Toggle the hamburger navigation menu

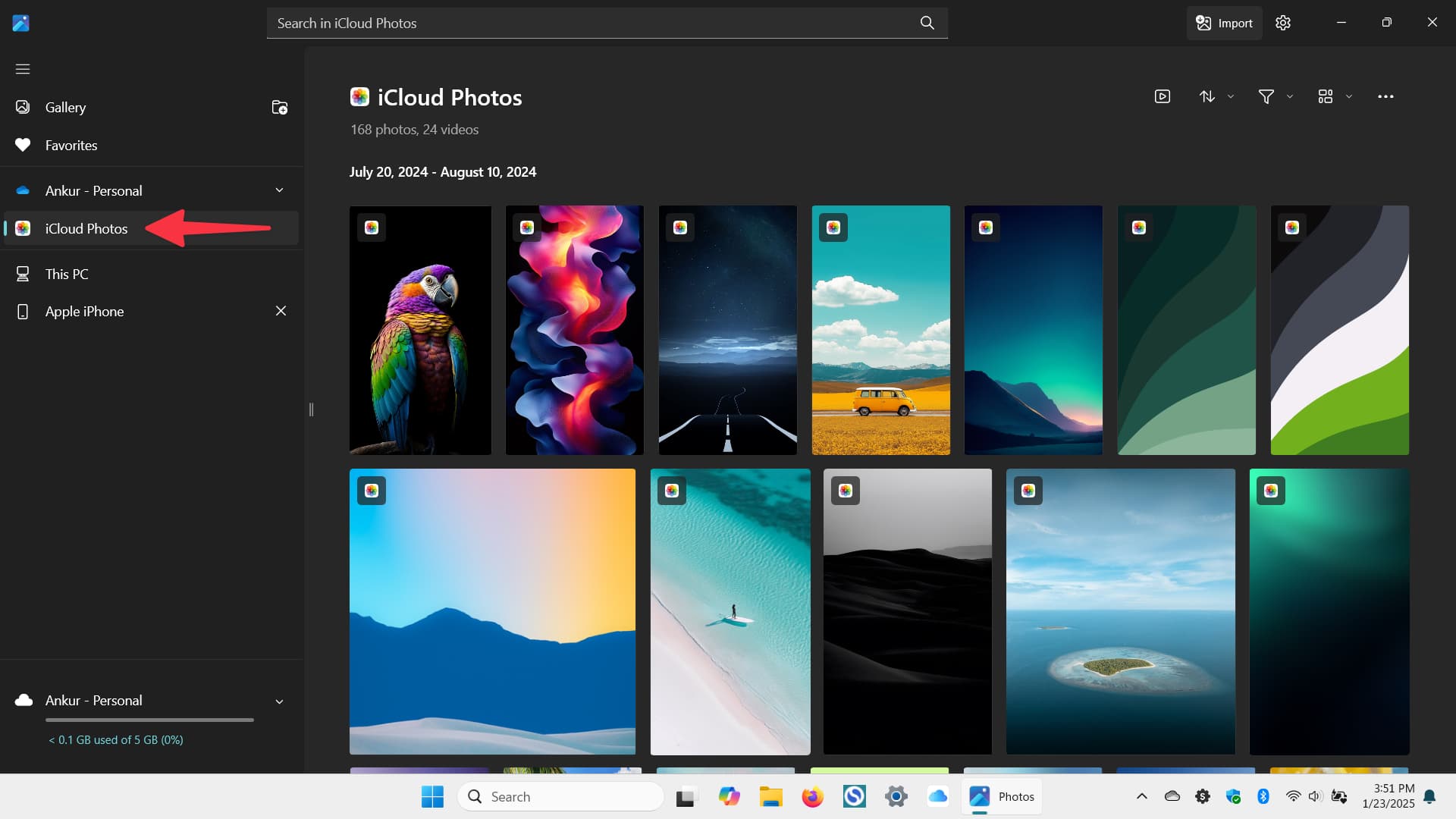(x=23, y=69)
